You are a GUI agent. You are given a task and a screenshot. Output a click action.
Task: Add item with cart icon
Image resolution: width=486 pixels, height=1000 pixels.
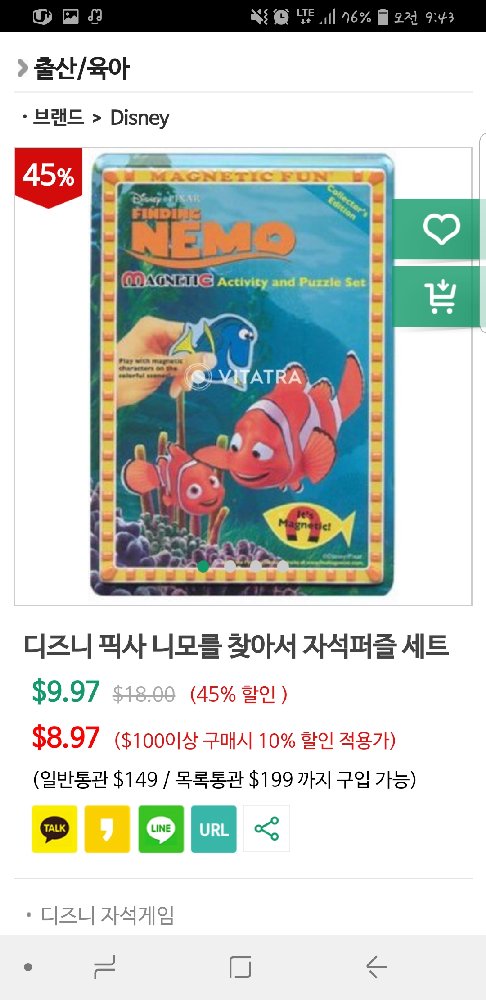[x=441, y=297]
